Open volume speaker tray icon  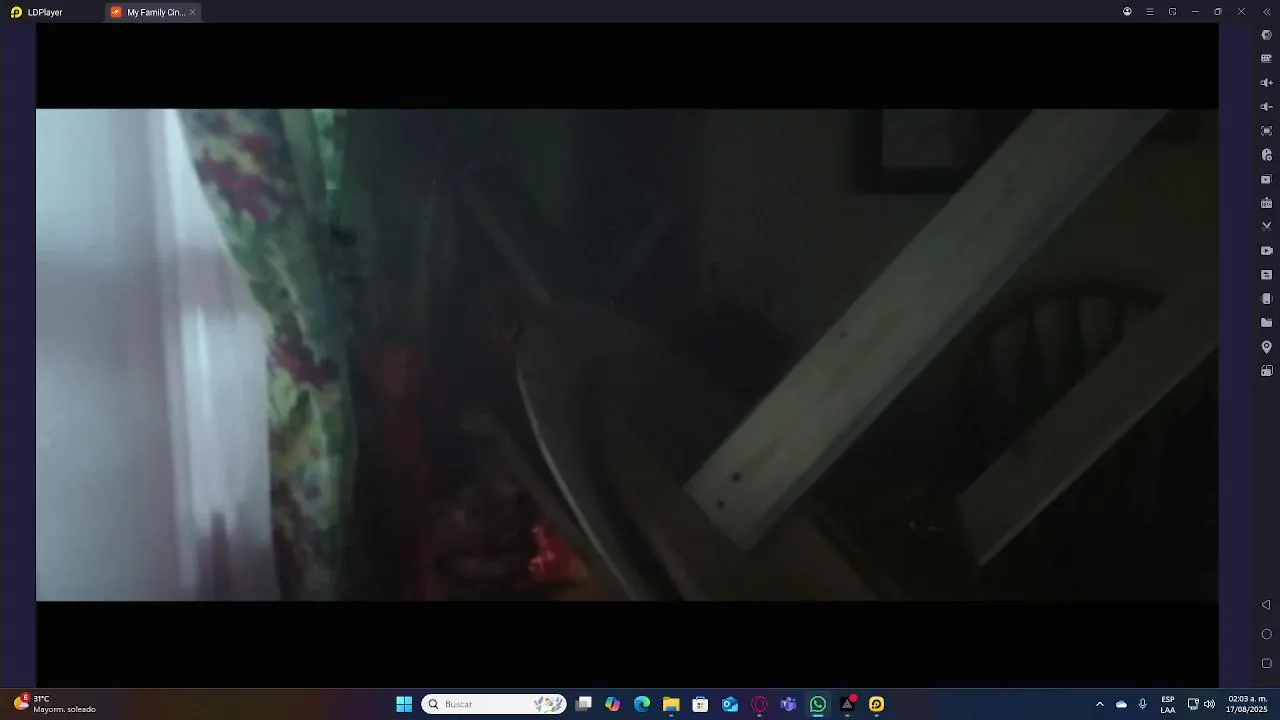pyautogui.click(x=1209, y=704)
